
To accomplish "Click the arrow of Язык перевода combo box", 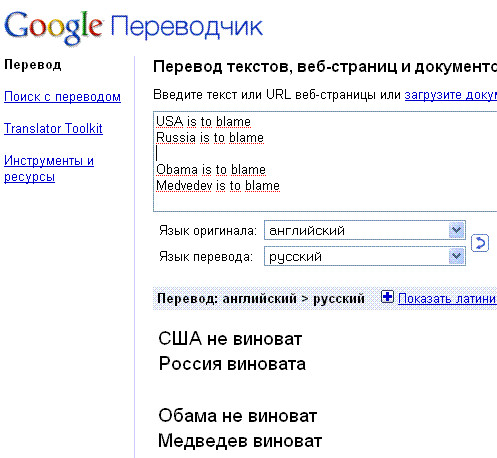I will click(456, 256).
